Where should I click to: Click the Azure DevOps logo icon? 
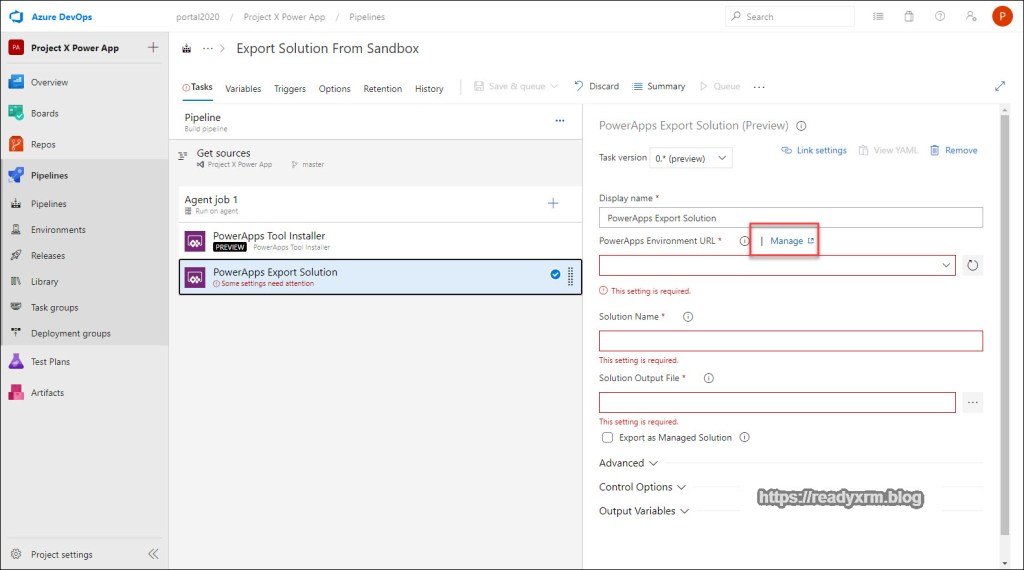(16, 17)
